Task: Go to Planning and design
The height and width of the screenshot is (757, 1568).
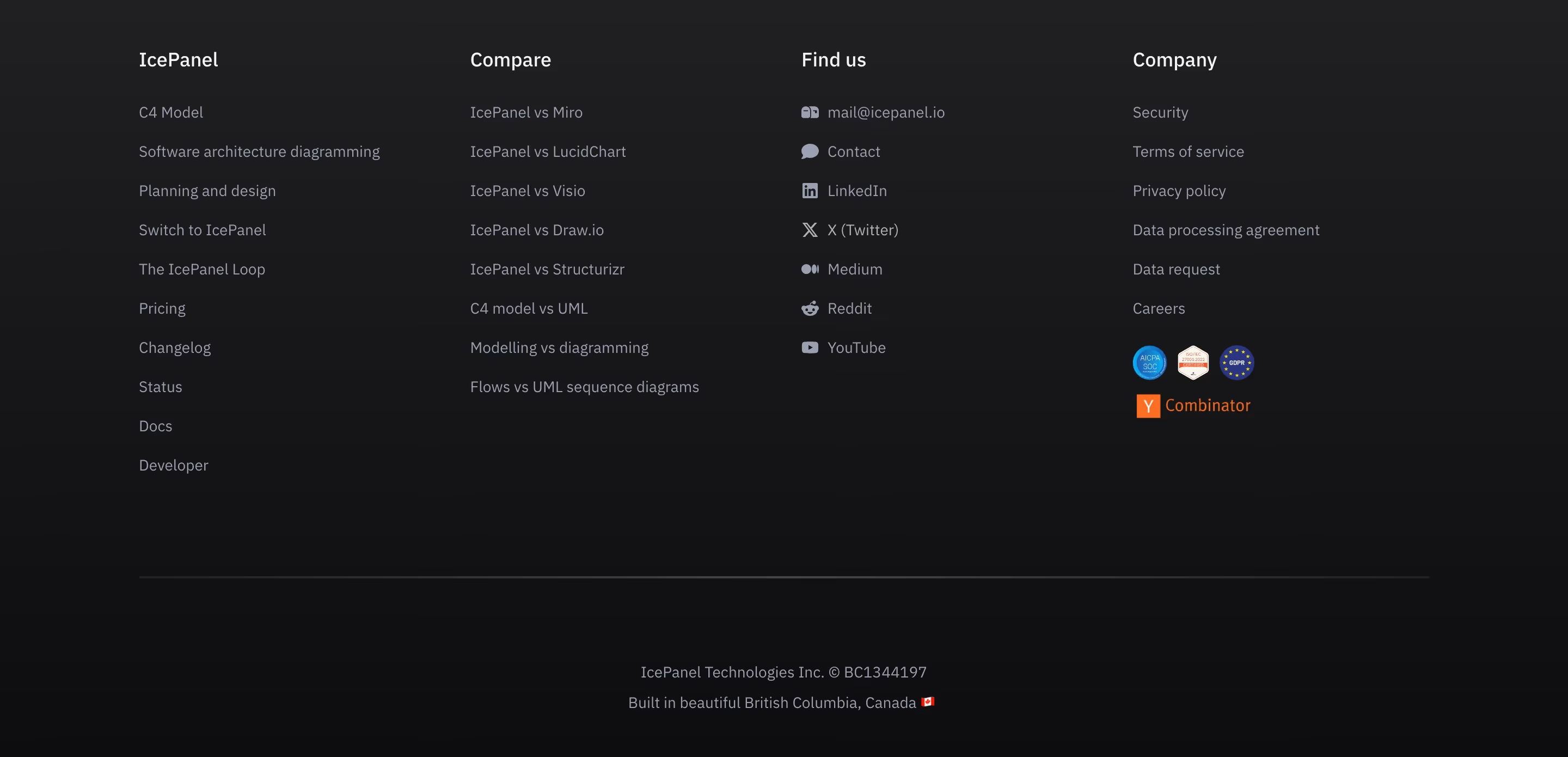Action: point(207,191)
